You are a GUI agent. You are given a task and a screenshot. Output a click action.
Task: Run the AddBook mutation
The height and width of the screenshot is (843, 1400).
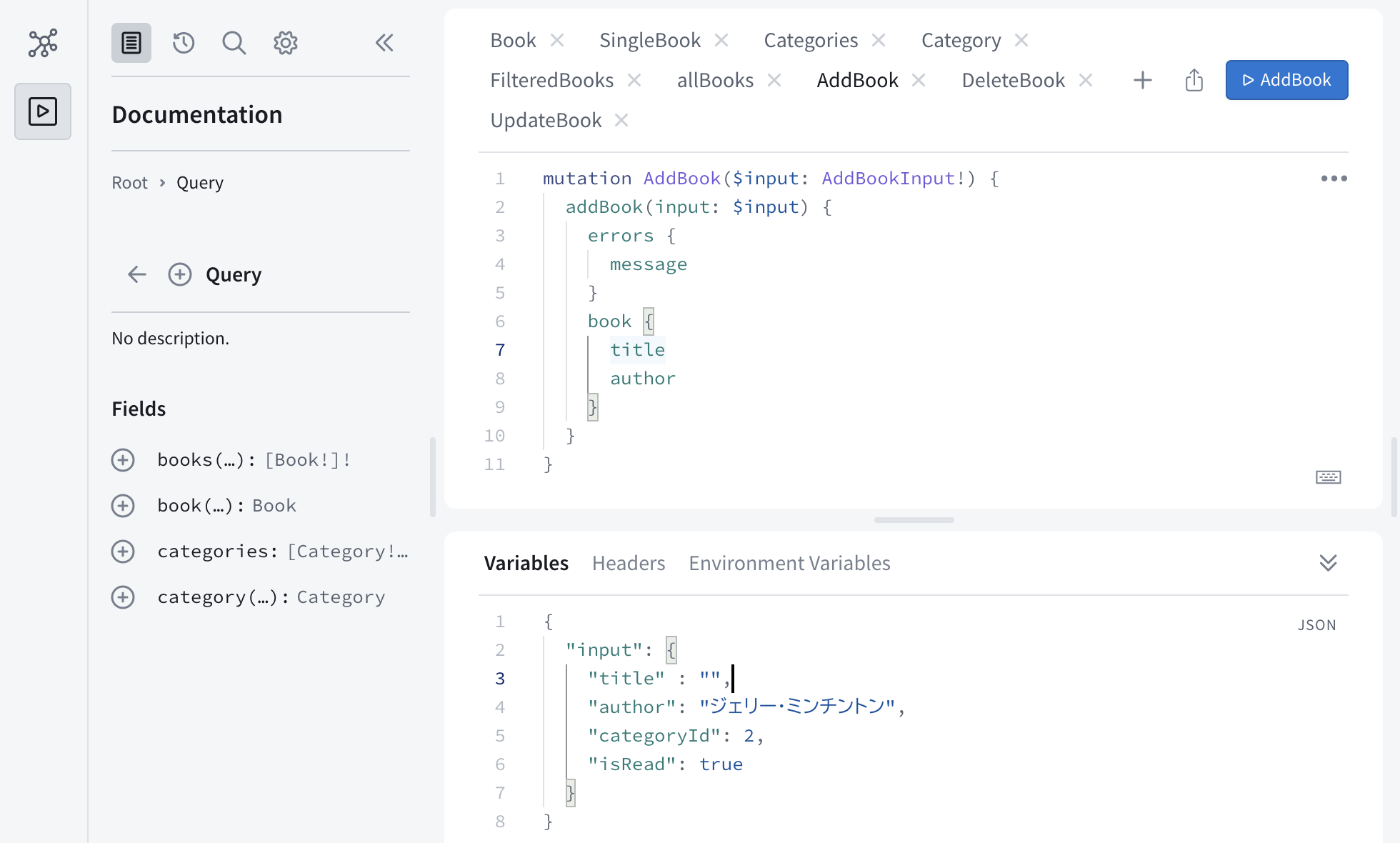tap(1286, 80)
